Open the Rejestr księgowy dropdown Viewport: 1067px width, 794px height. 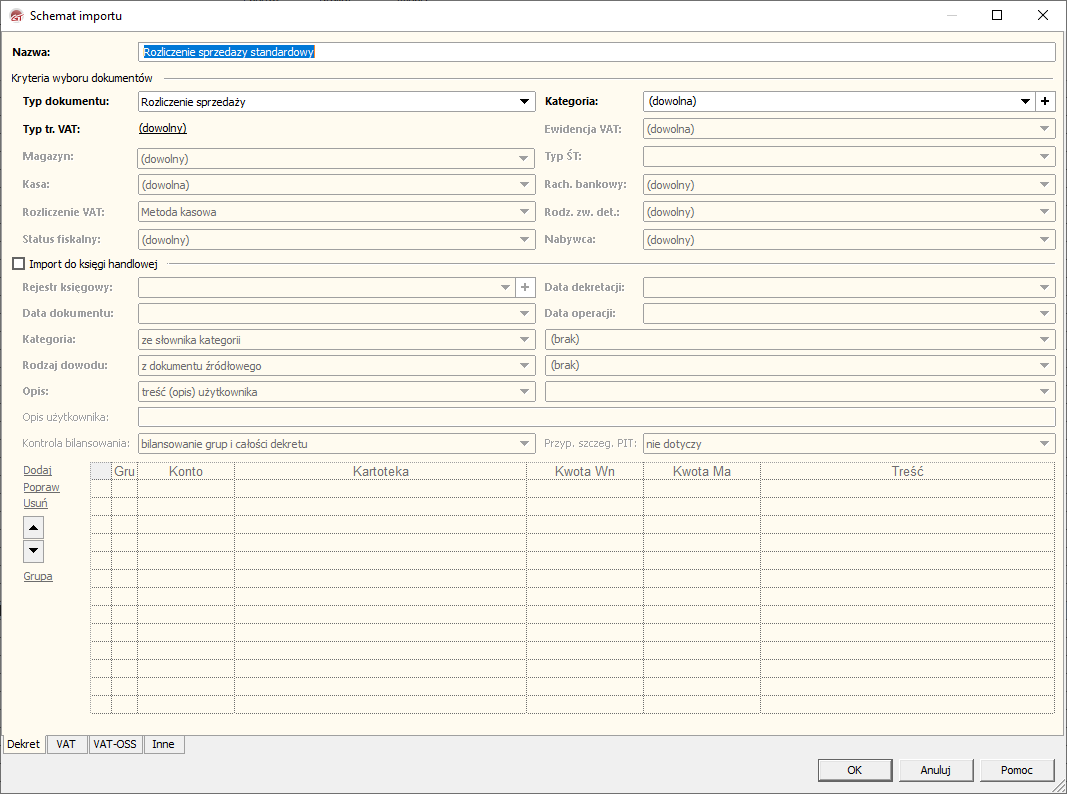click(x=327, y=287)
